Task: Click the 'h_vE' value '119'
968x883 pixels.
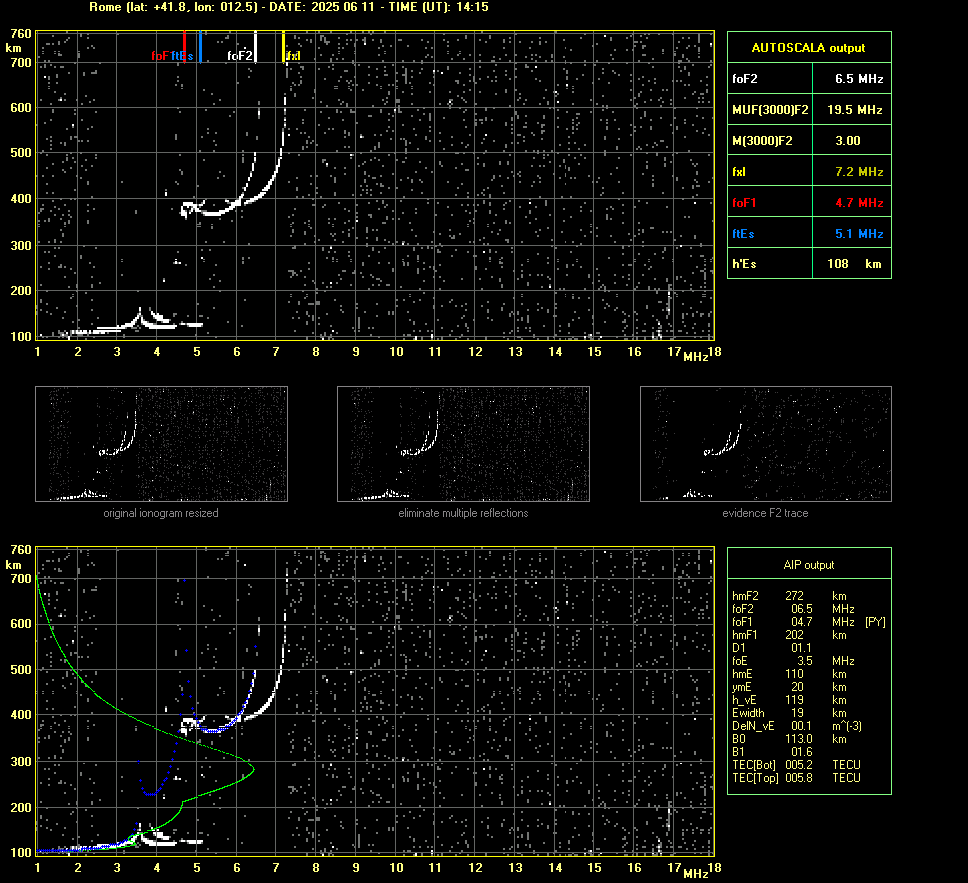Action: pos(795,700)
